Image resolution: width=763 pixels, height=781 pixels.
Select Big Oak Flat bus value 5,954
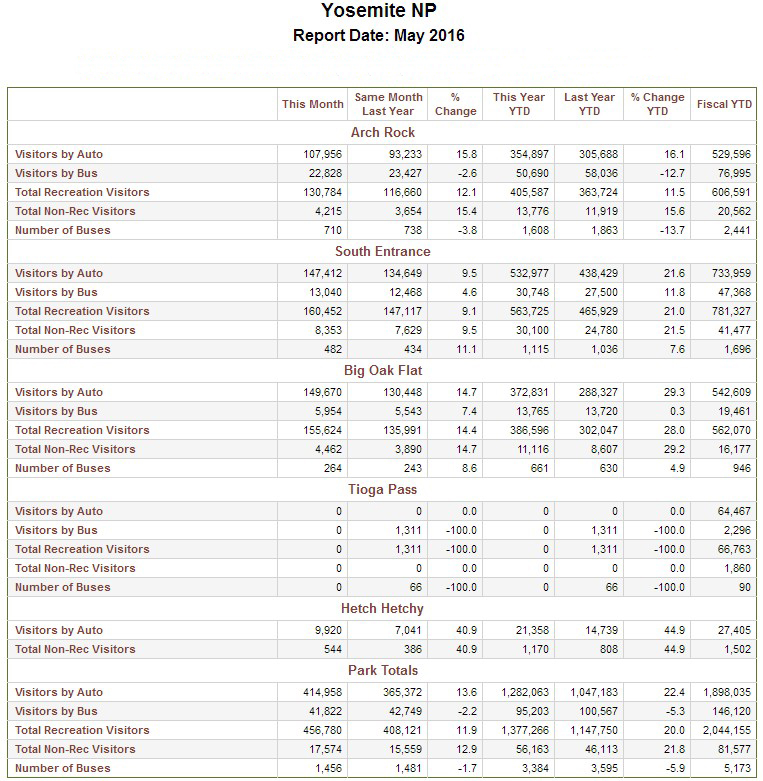pyautogui.click(x=328, y=411)
